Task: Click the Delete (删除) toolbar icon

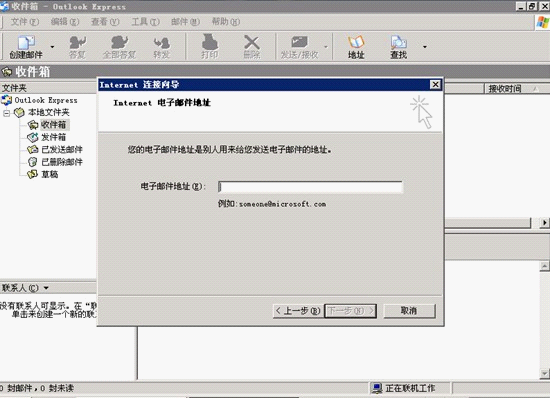Action: (252, 47)
